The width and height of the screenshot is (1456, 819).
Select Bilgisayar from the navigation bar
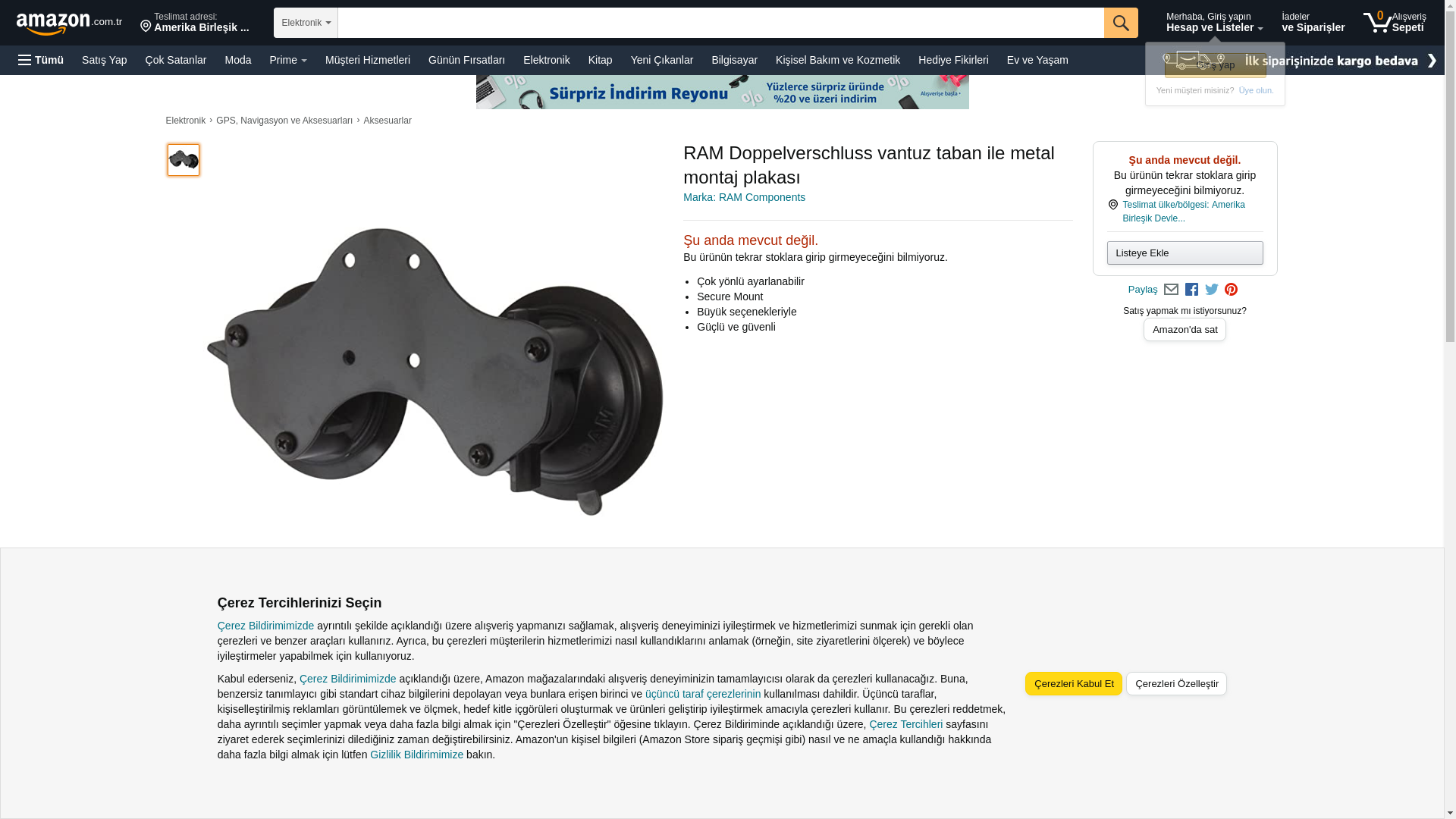[734, 60]
